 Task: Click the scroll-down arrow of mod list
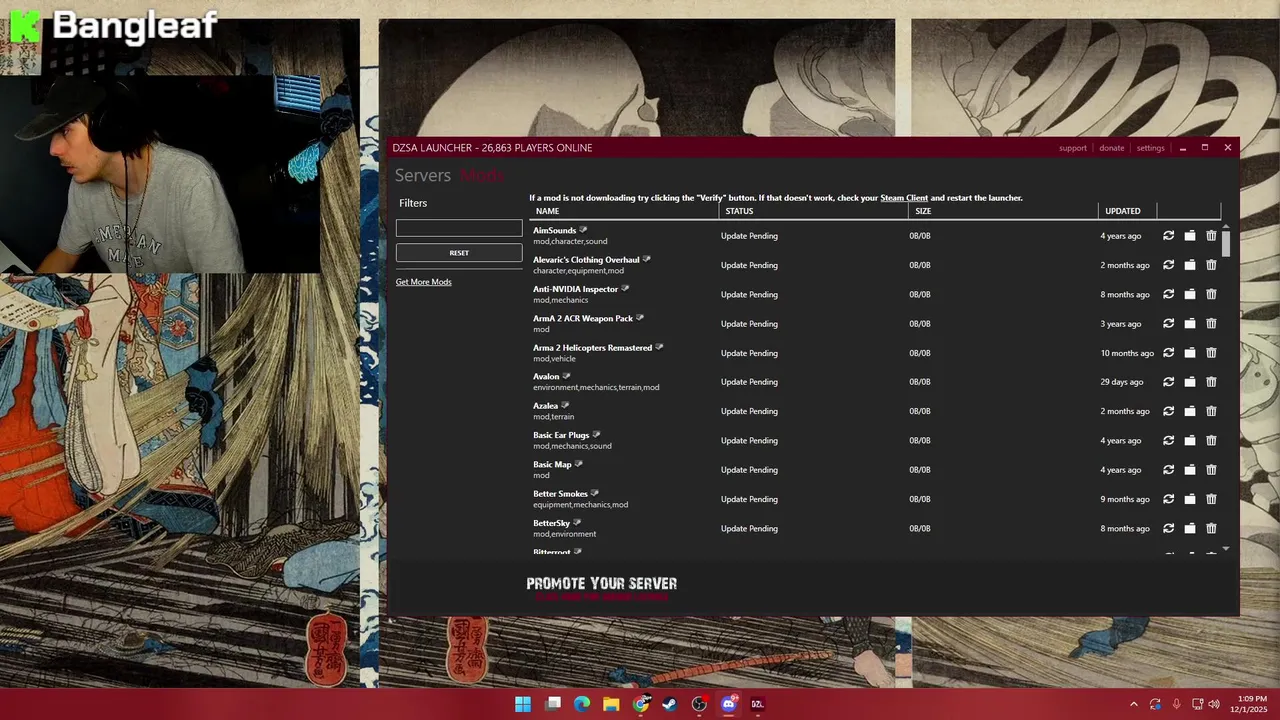pos(1226,549)
